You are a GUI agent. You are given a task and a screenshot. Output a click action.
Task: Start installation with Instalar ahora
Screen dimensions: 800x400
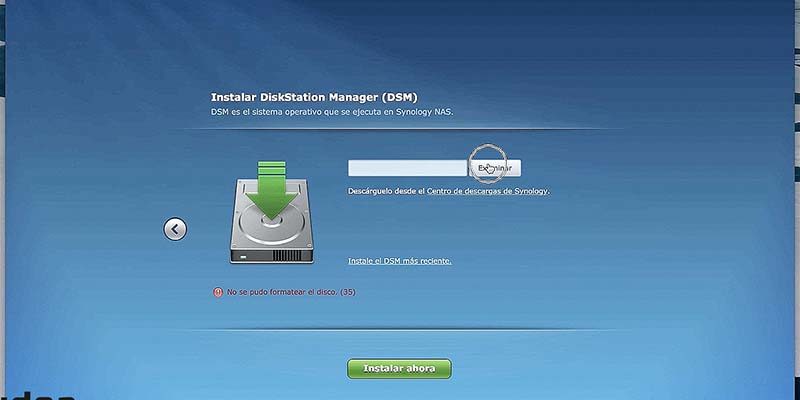point(399,369)
